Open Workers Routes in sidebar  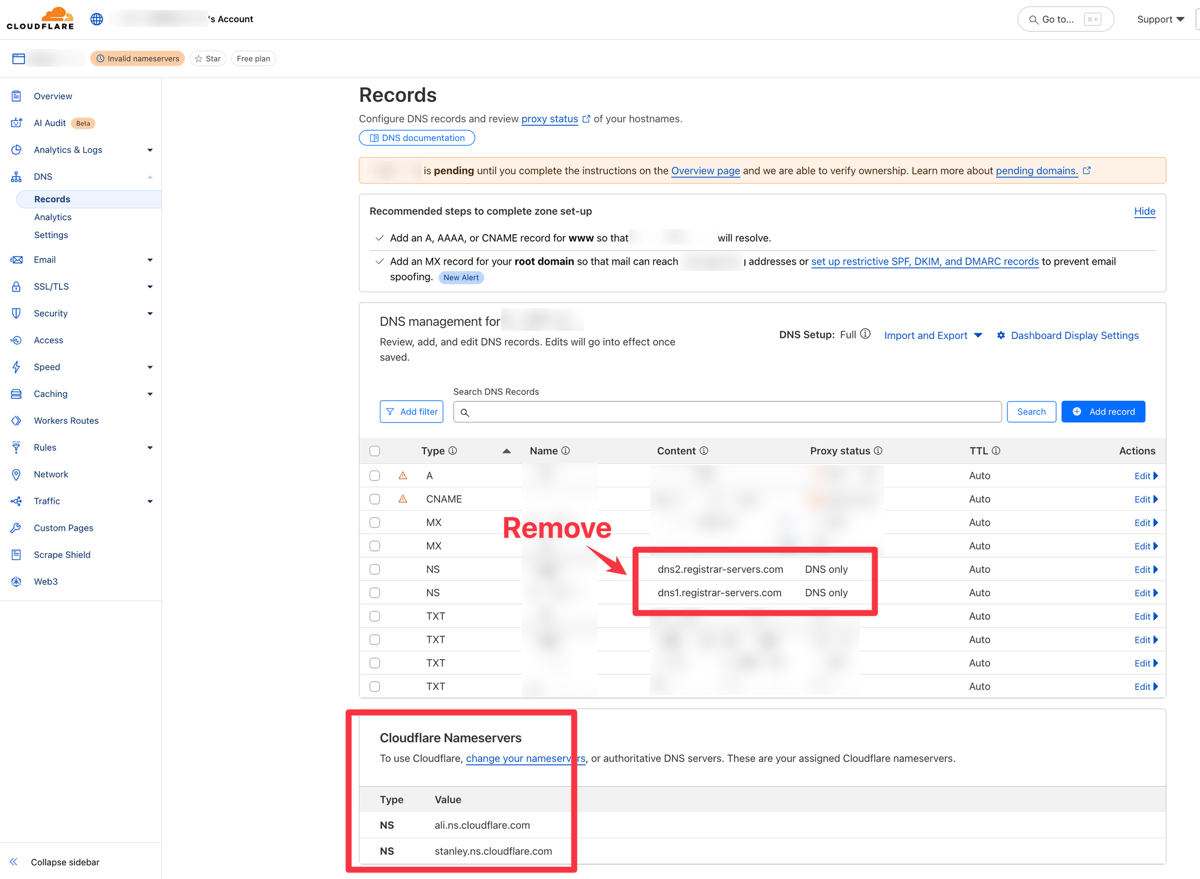[66, 421]
